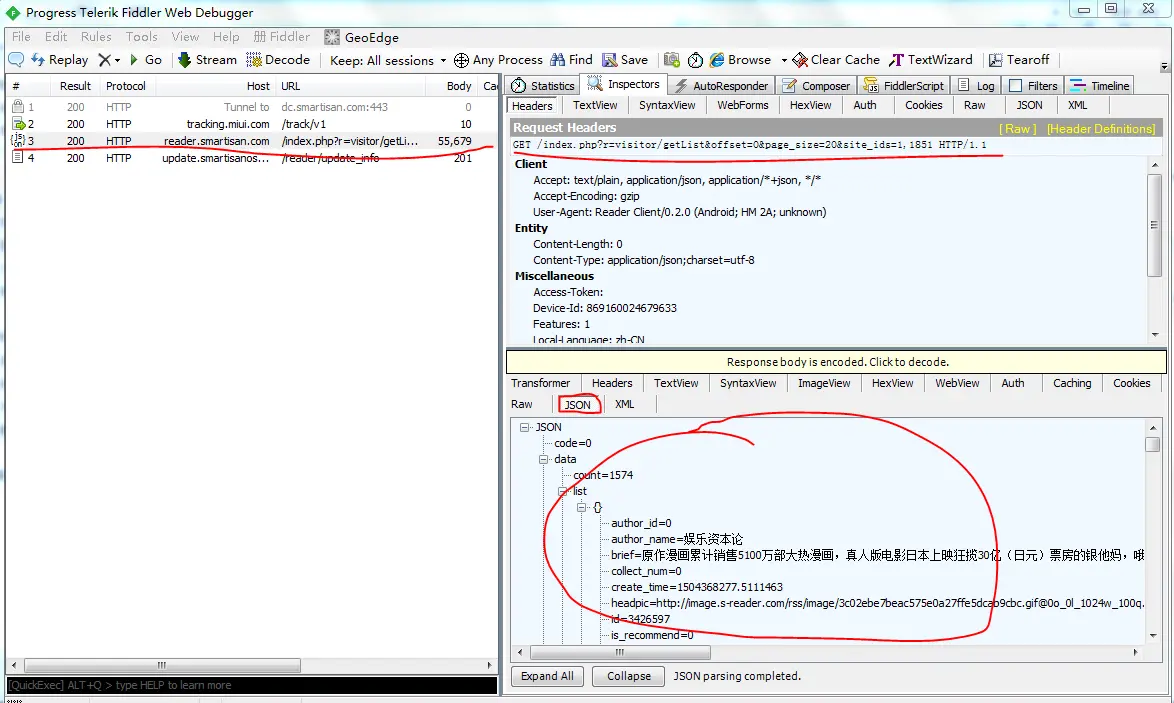Open the Browse dropdown arrow

[784, 61]
